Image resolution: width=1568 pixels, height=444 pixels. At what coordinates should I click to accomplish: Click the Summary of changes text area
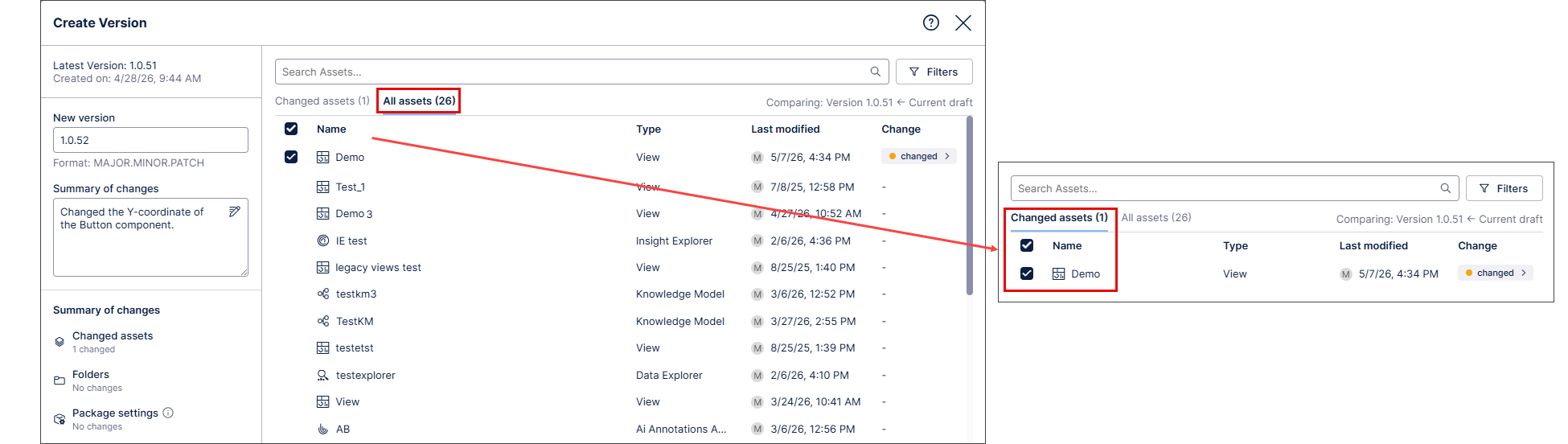tap(150, 237)
